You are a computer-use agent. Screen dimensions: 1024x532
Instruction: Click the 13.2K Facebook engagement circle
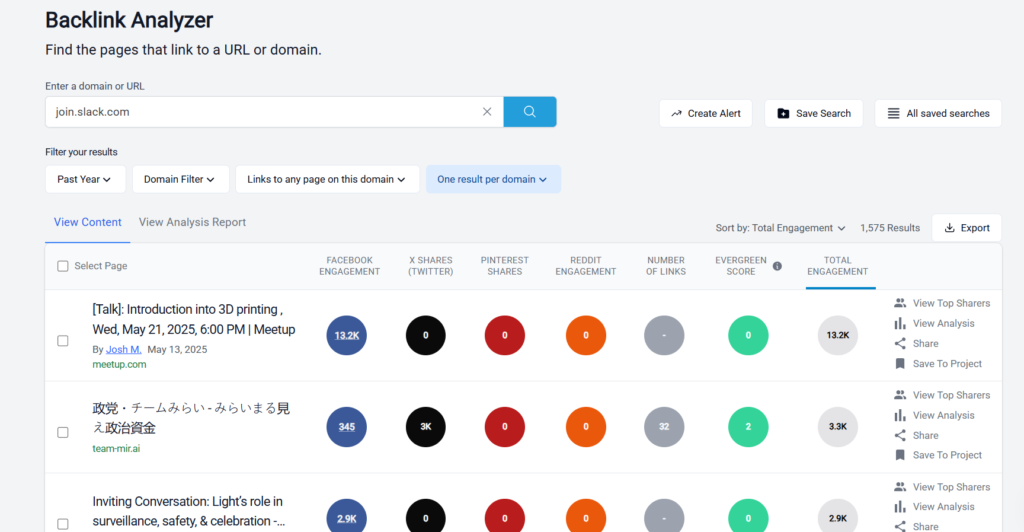347,335
